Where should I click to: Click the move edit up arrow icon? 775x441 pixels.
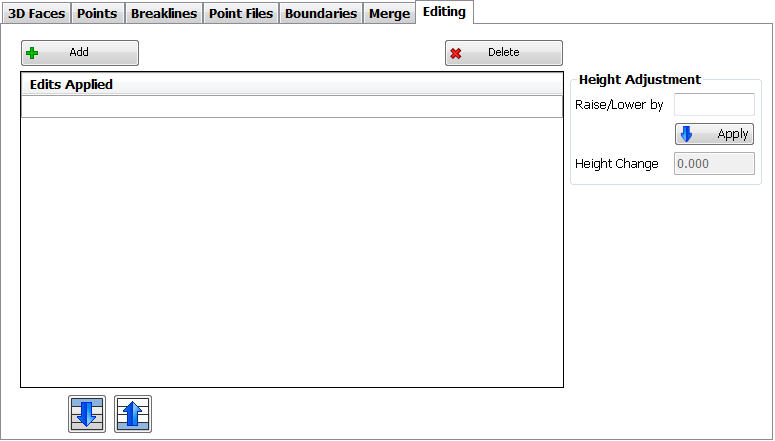click(x=133, y=414)
